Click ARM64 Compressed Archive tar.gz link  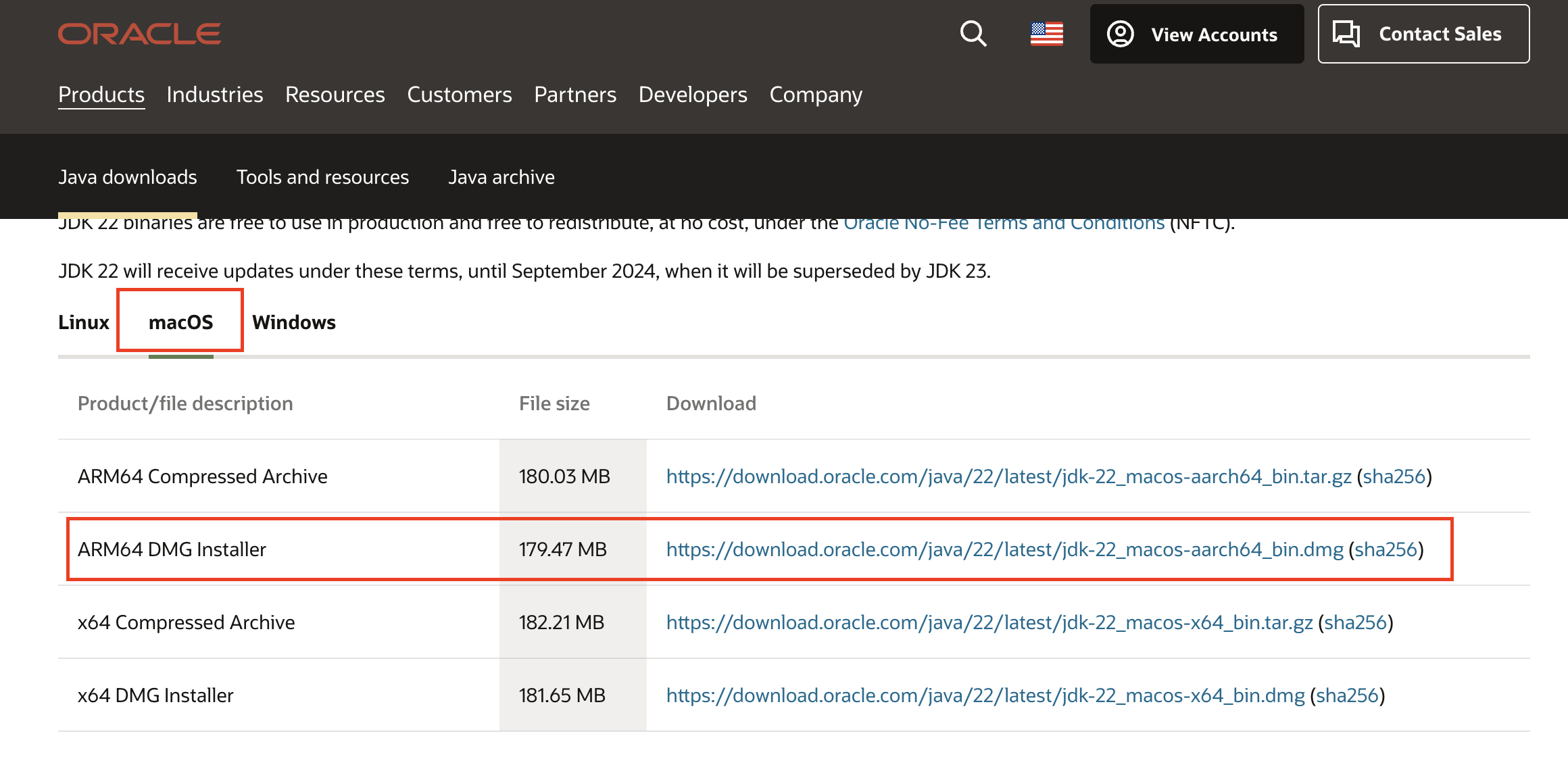tap(1008, 476)
